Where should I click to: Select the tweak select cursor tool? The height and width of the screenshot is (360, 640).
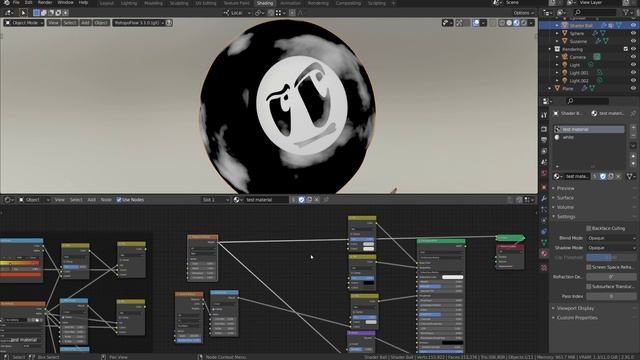(x=23, y=13)
